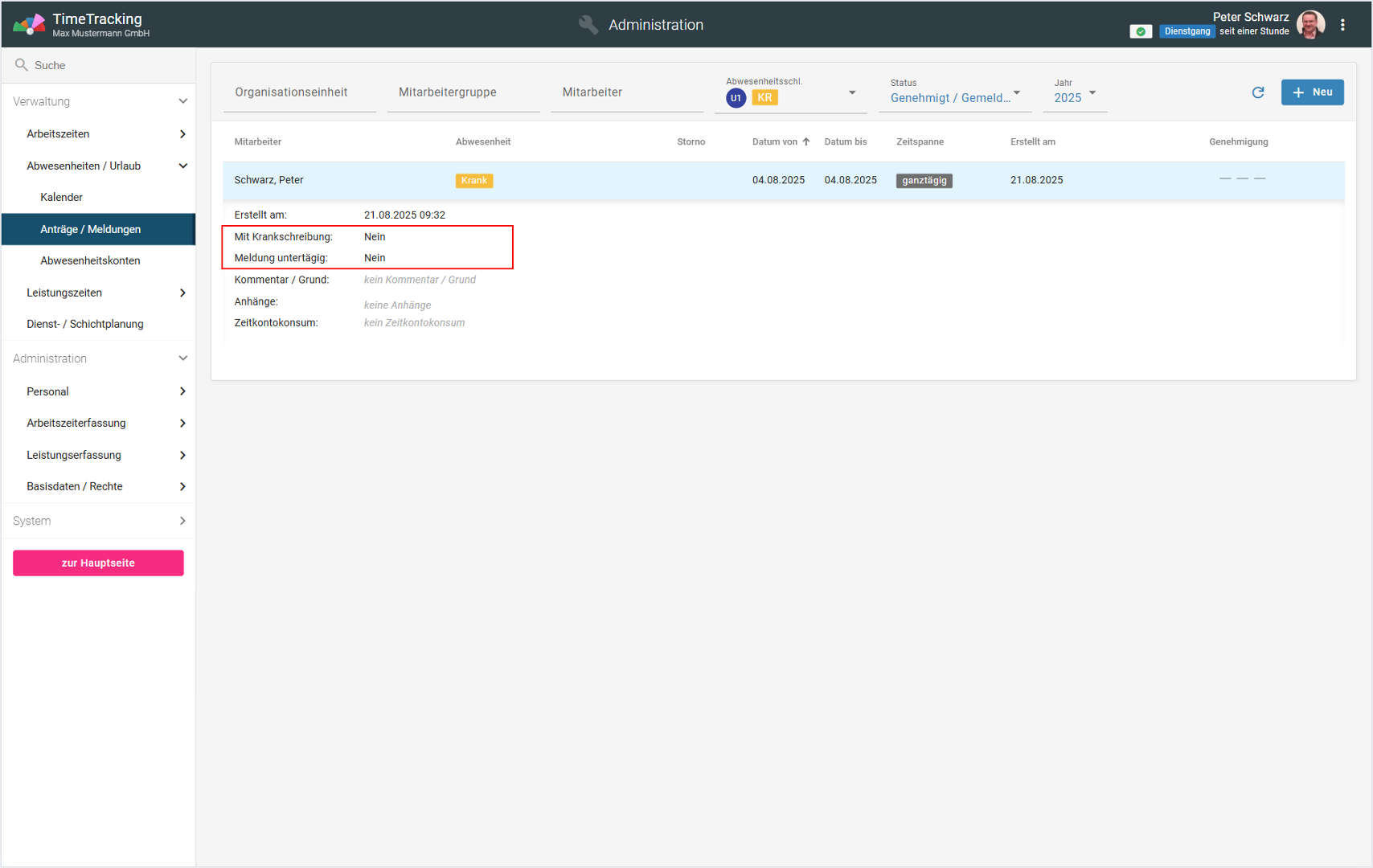Open the three-dot user menu

(x=1342, y=25)
